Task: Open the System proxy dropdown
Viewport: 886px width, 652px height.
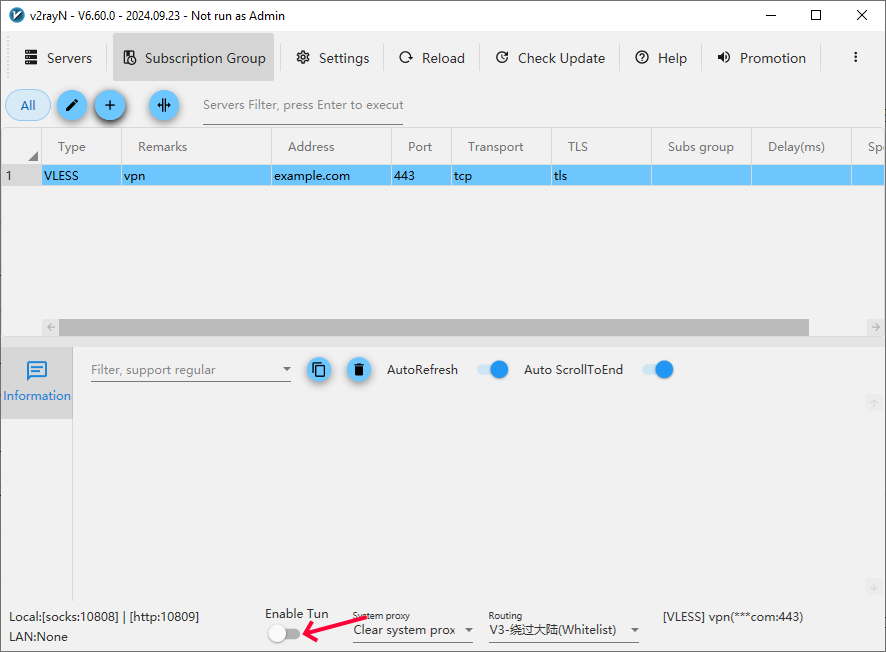Action: tap(413, 630)
